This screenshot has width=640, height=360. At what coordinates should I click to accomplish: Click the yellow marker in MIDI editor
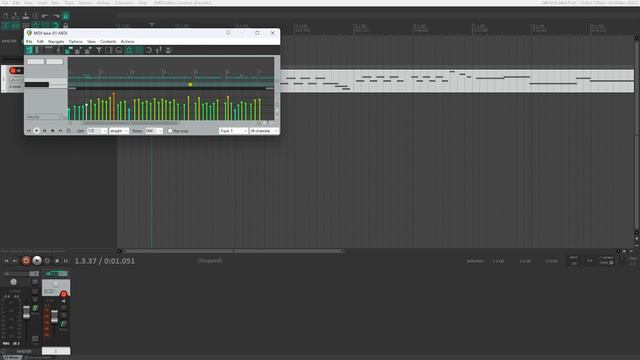click(x=190, y=84)
